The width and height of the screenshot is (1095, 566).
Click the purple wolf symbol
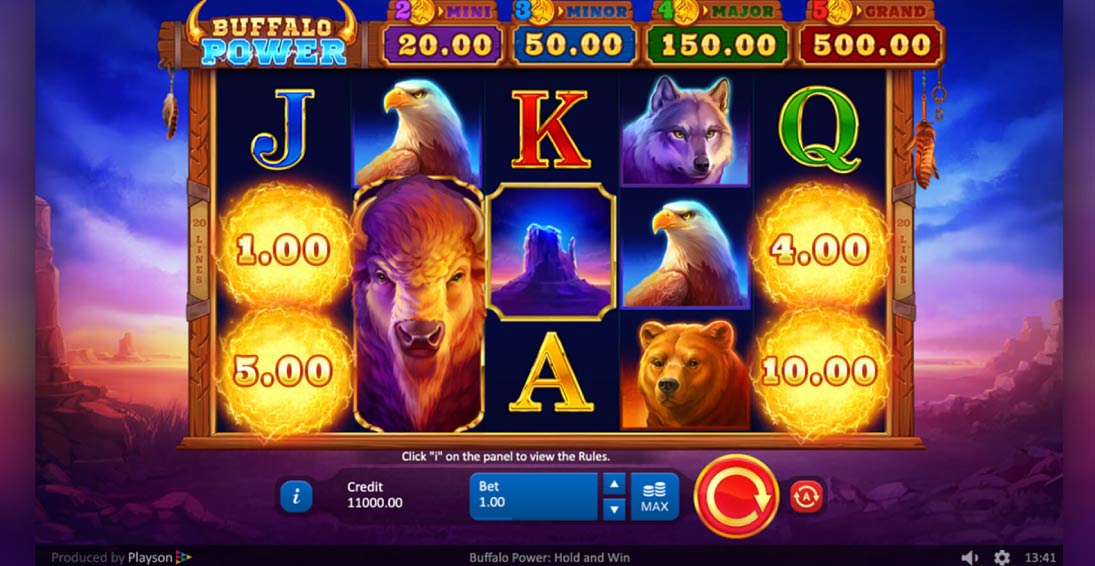[685, 131]
